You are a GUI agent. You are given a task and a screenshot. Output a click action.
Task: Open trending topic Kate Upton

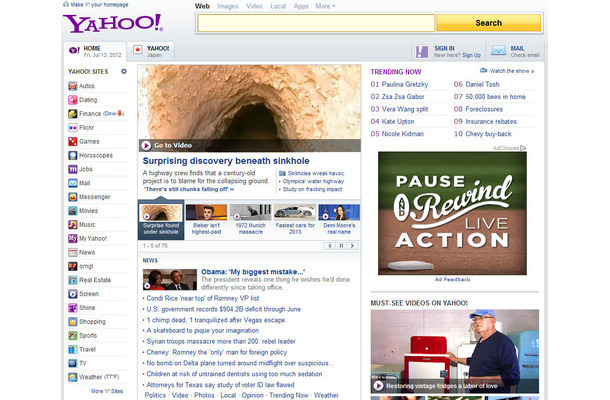pyautogui.click(x=398, y=121)
